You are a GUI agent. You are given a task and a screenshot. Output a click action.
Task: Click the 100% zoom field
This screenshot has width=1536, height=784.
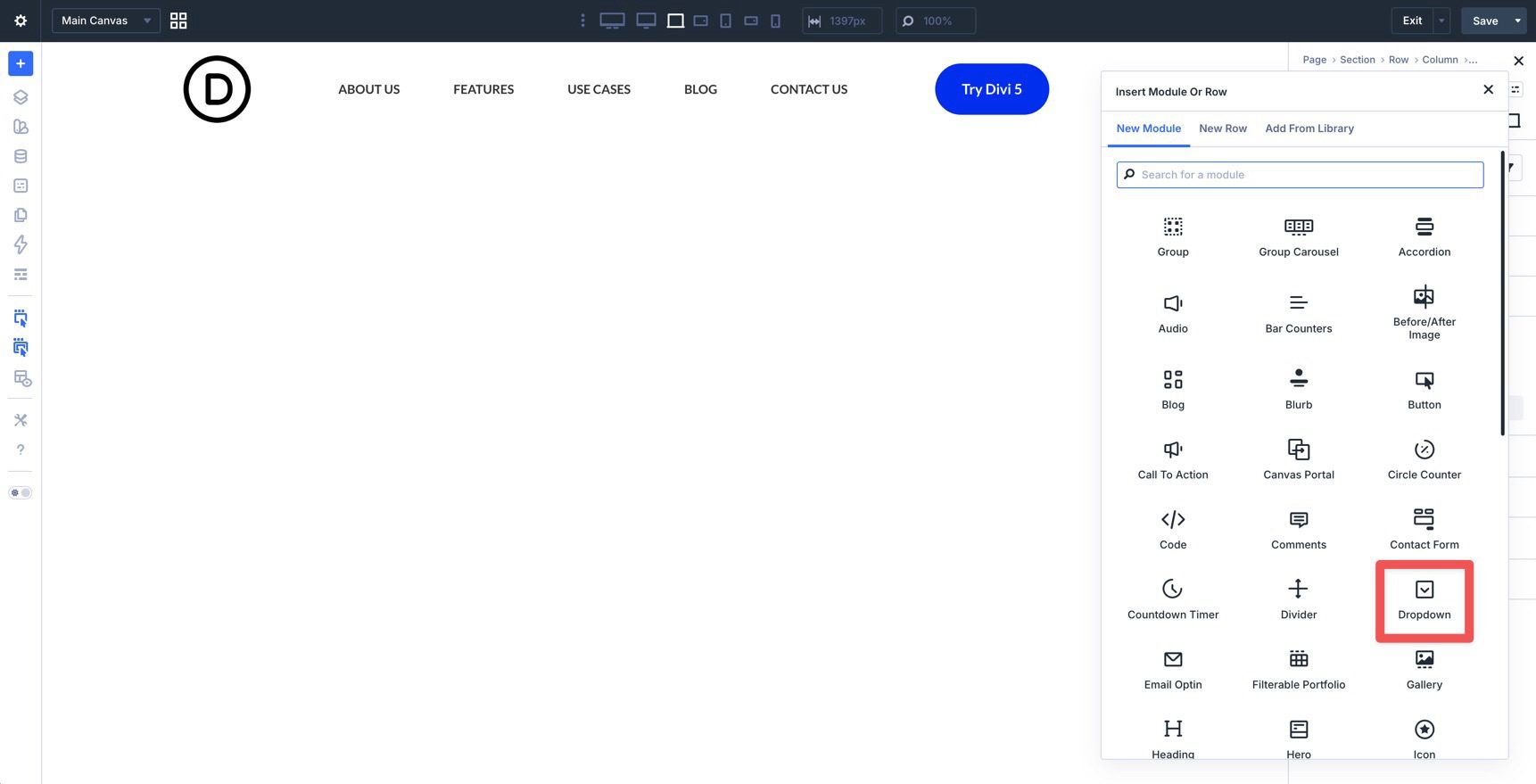pyautogui.click(x=935, y=21)
